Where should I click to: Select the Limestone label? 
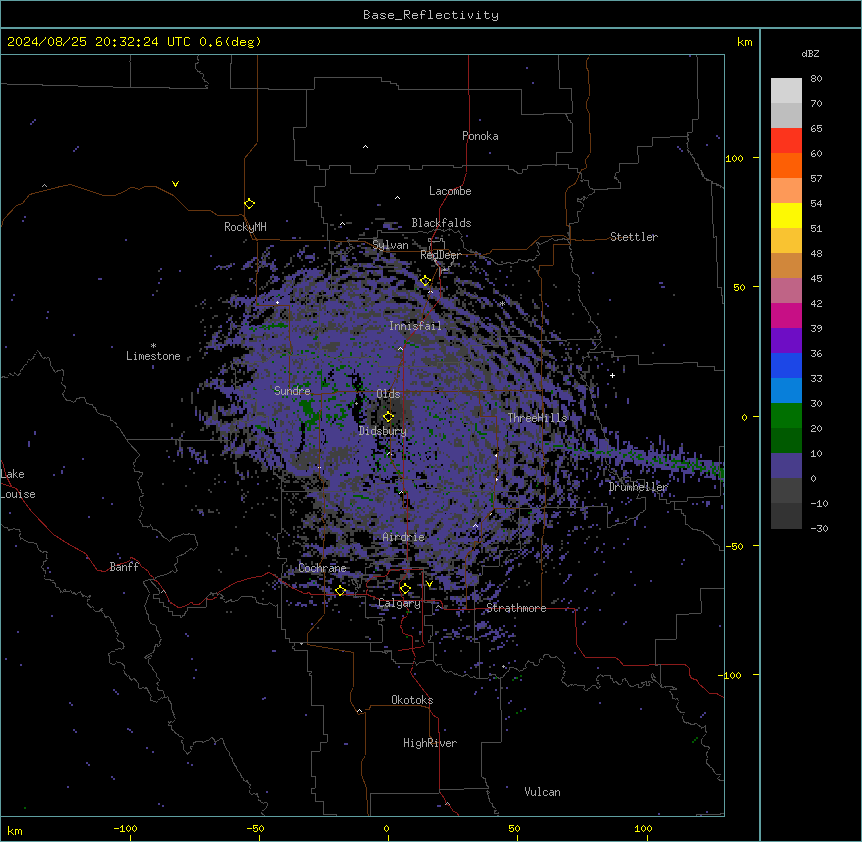(x=153, y=356)
